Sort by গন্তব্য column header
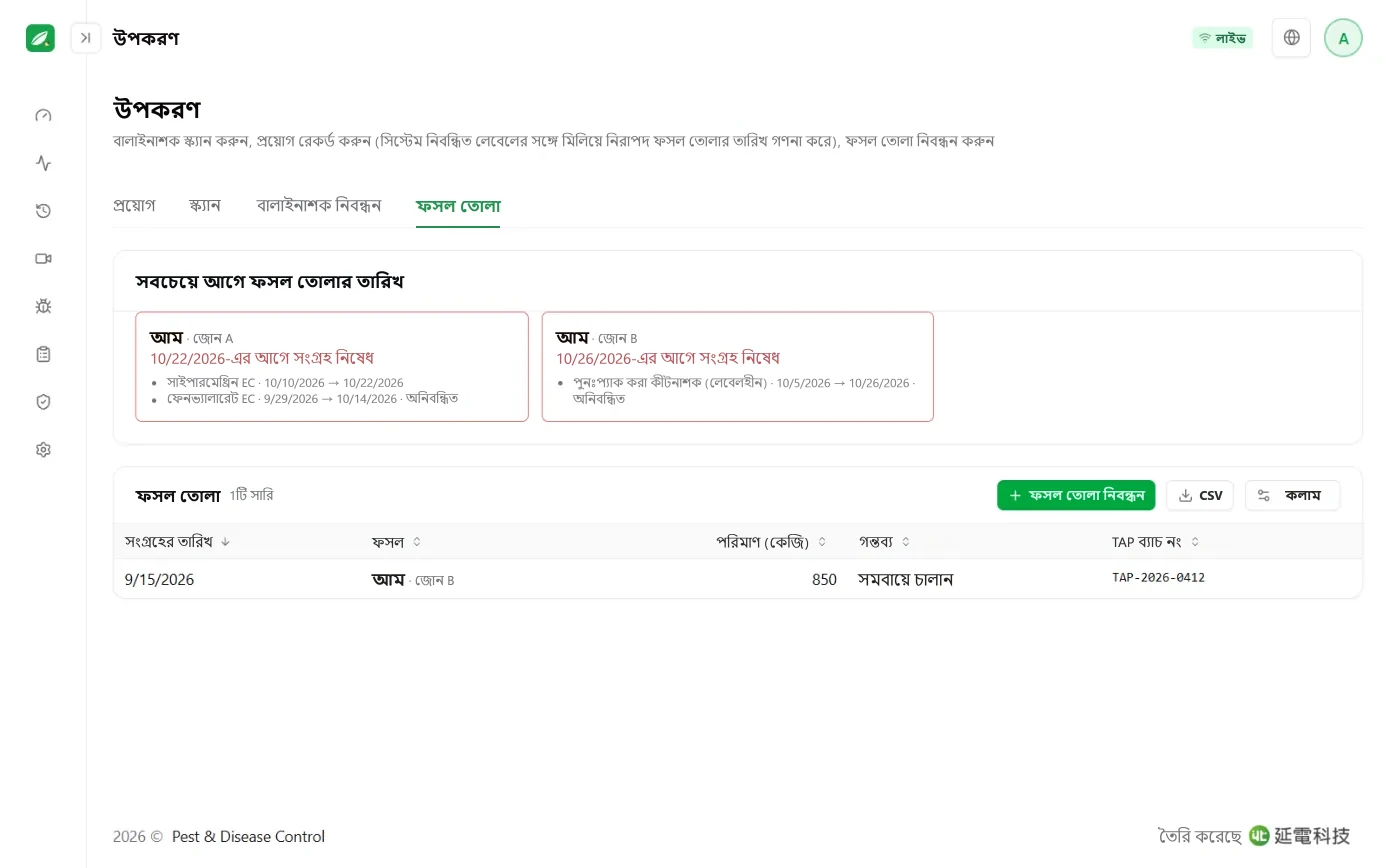 tap(885, 541)
